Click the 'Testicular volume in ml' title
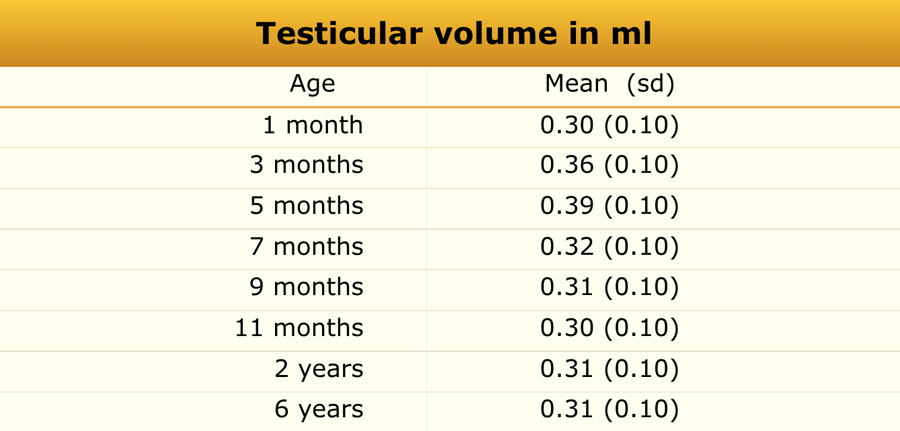The width and height of the screenshot is (900, 431). tap(454, 33)
